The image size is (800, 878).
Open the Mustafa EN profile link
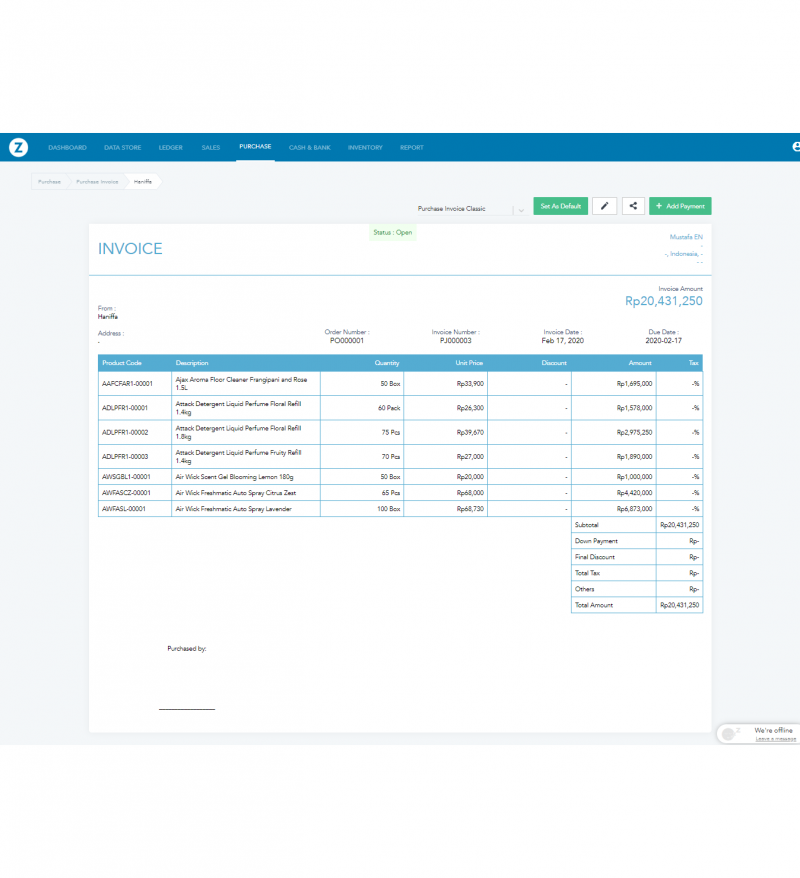pos(686,236)
